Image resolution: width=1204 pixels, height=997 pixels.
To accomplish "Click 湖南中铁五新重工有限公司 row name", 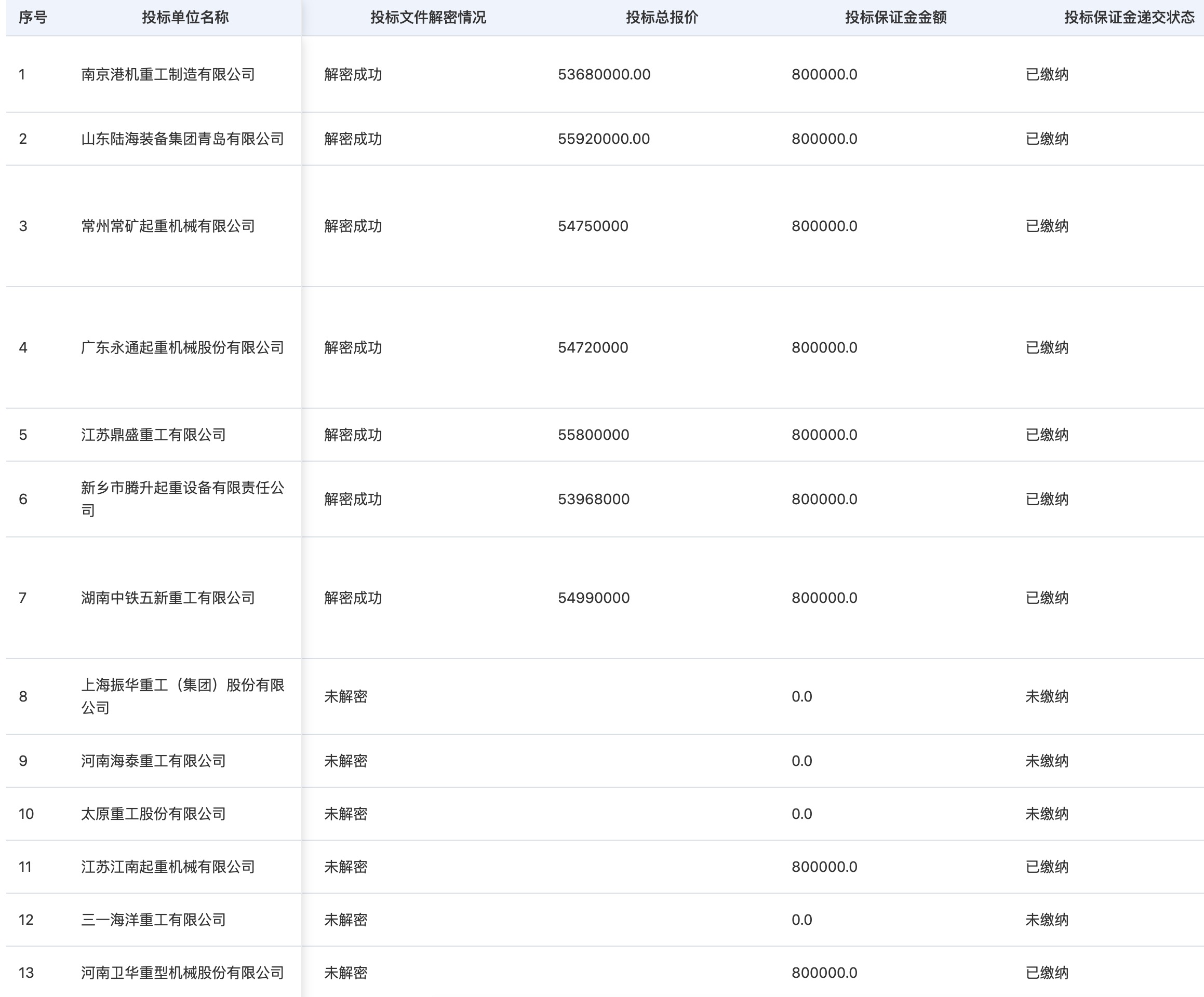I will pos(168,598).
